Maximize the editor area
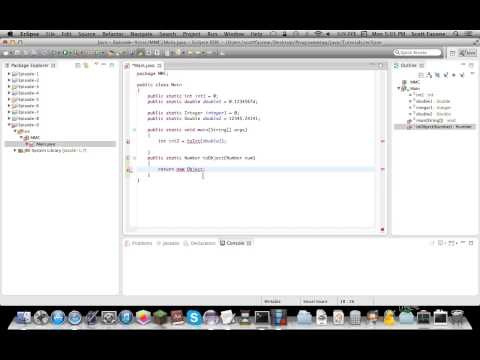This screenshot has height=360, width=480. tap(381, 66)
